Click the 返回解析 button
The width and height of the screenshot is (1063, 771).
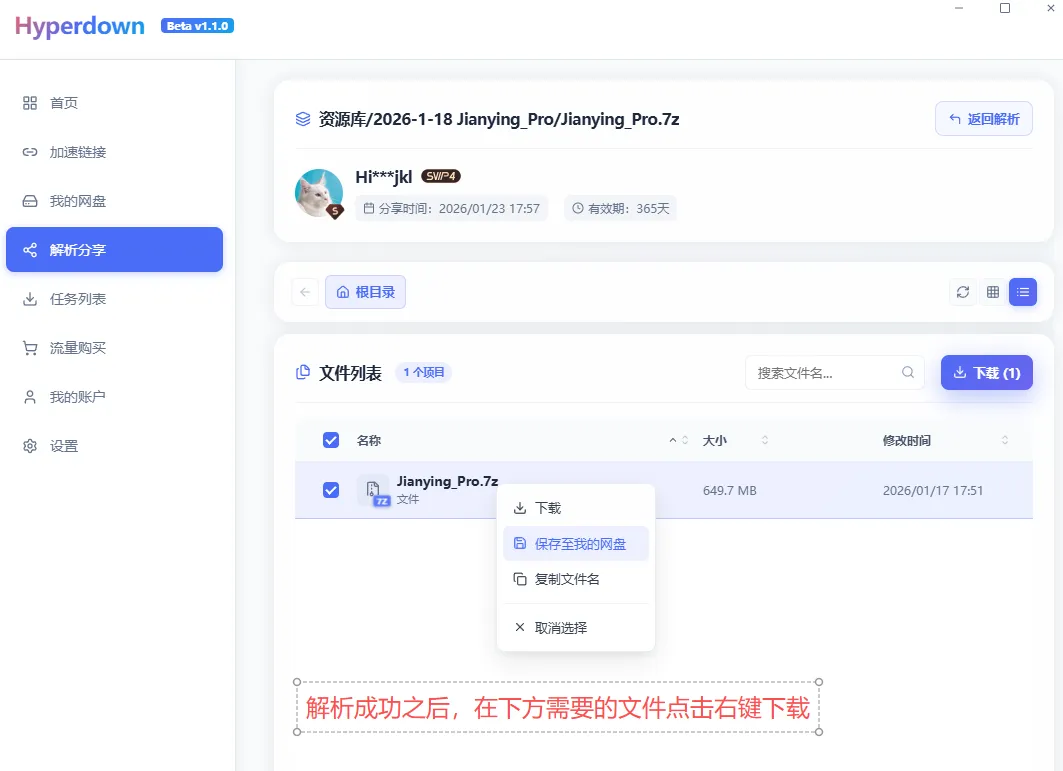984,119
